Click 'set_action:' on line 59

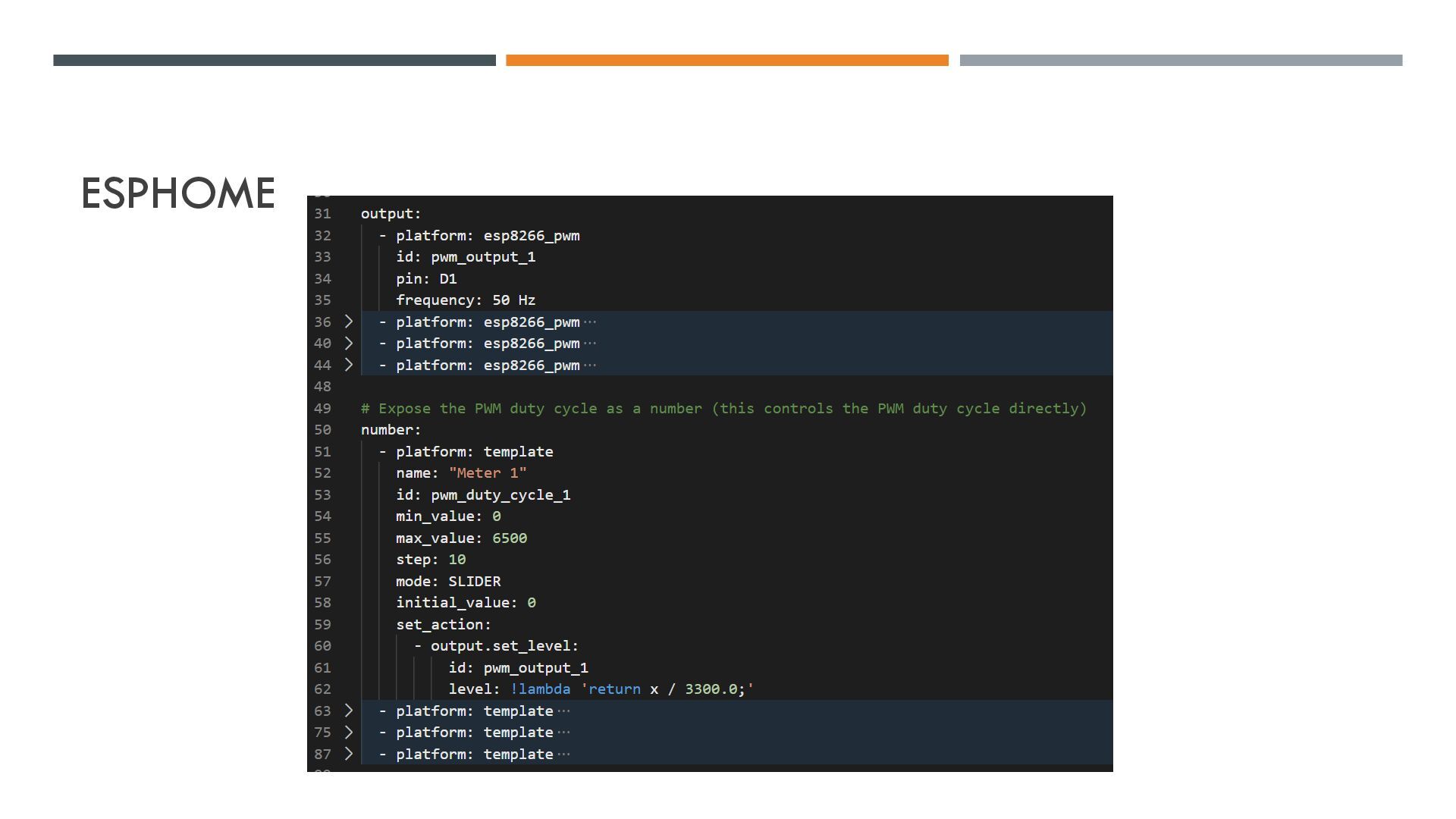(444, 625)
